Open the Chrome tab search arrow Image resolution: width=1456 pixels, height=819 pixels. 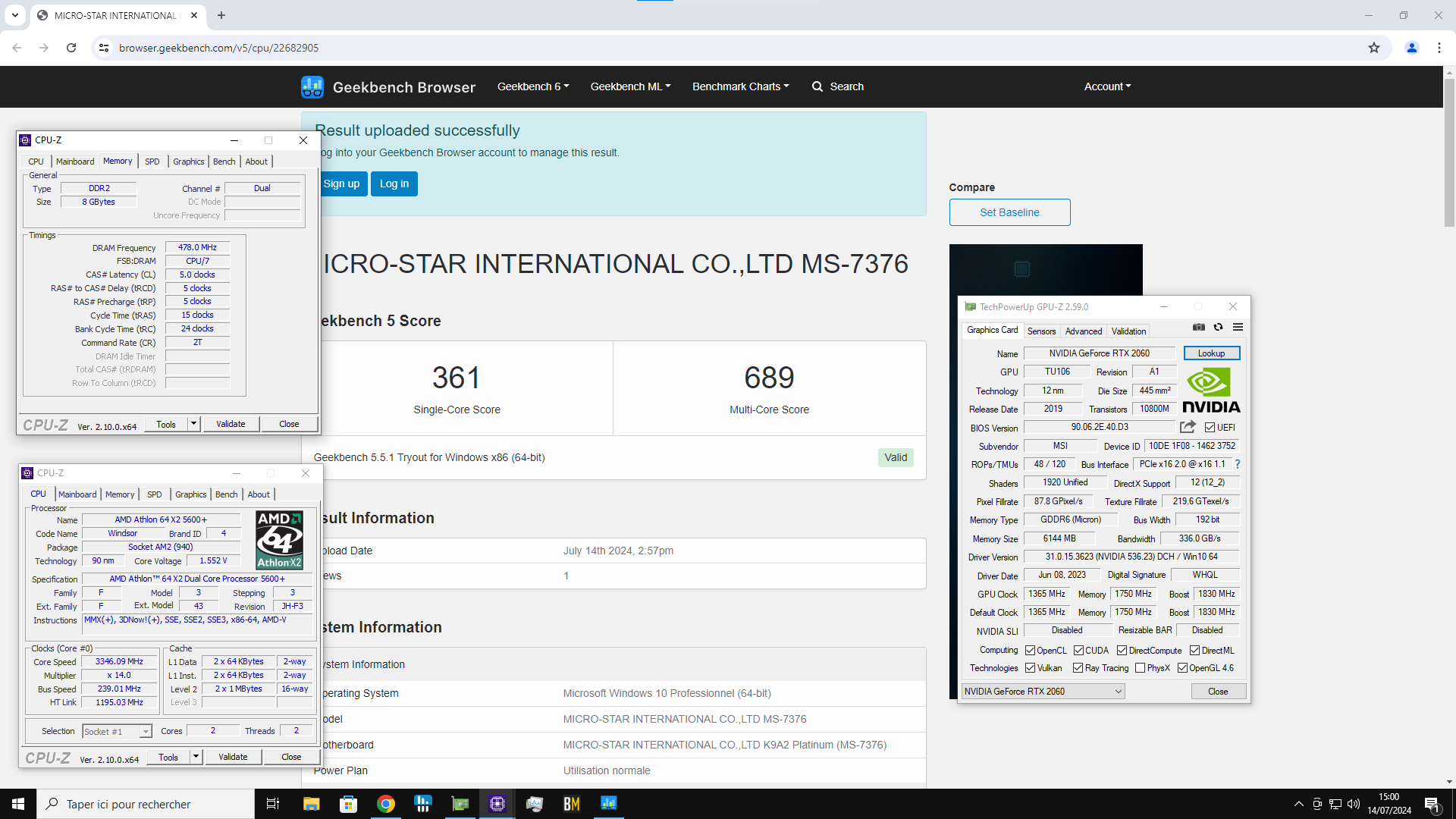tap(15, 15)
